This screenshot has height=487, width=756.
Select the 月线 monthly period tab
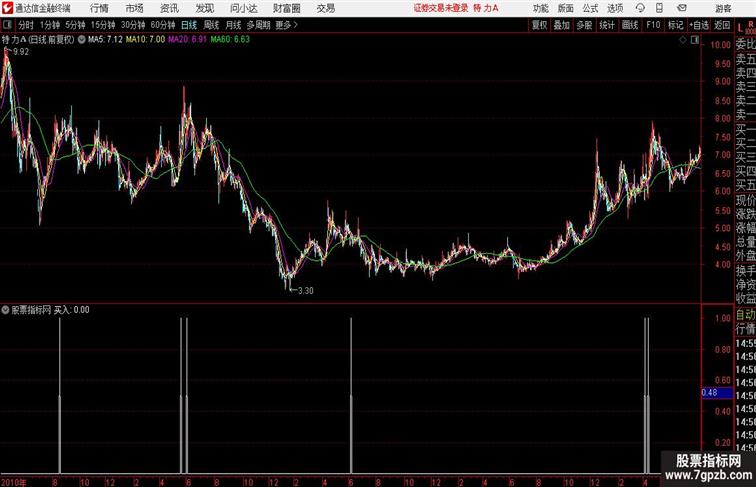[233, 25]
